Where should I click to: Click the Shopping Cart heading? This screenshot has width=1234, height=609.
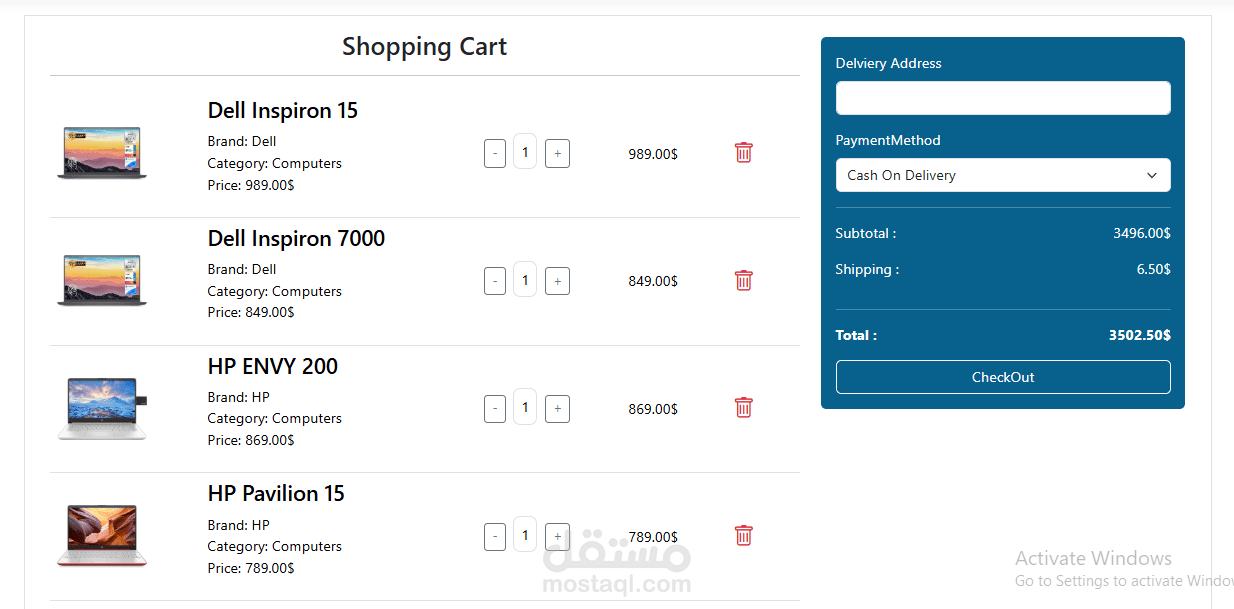425,47
